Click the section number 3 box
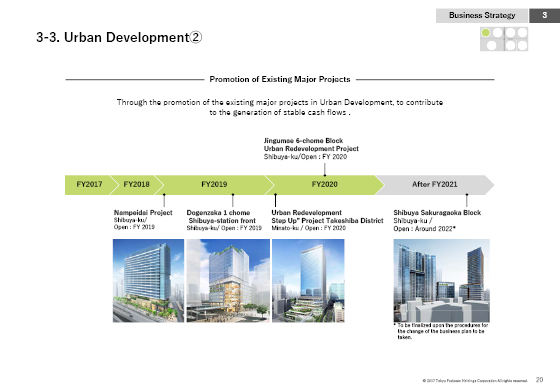The image size is (560, 388). (544, 15)
